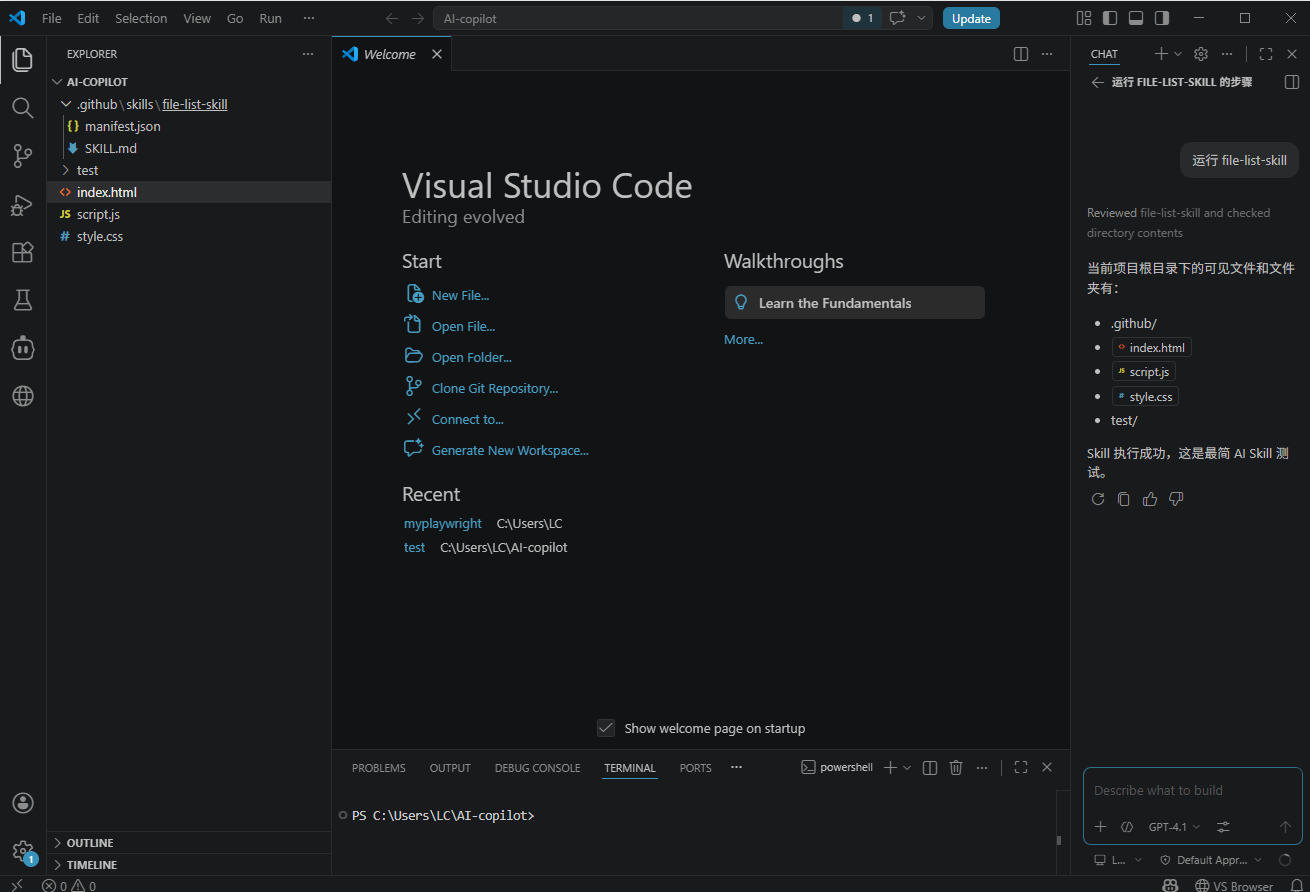This screenshot has height=892, width=1310.
Task: Click the Explorer files icon in activity bar
Action: [22, 60]
